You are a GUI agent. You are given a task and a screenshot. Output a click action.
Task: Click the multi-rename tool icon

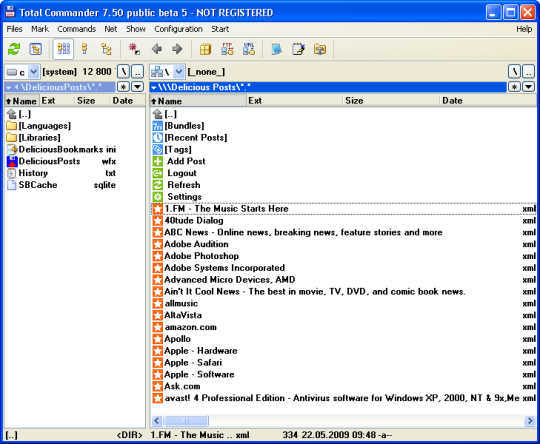coord(298,49)
